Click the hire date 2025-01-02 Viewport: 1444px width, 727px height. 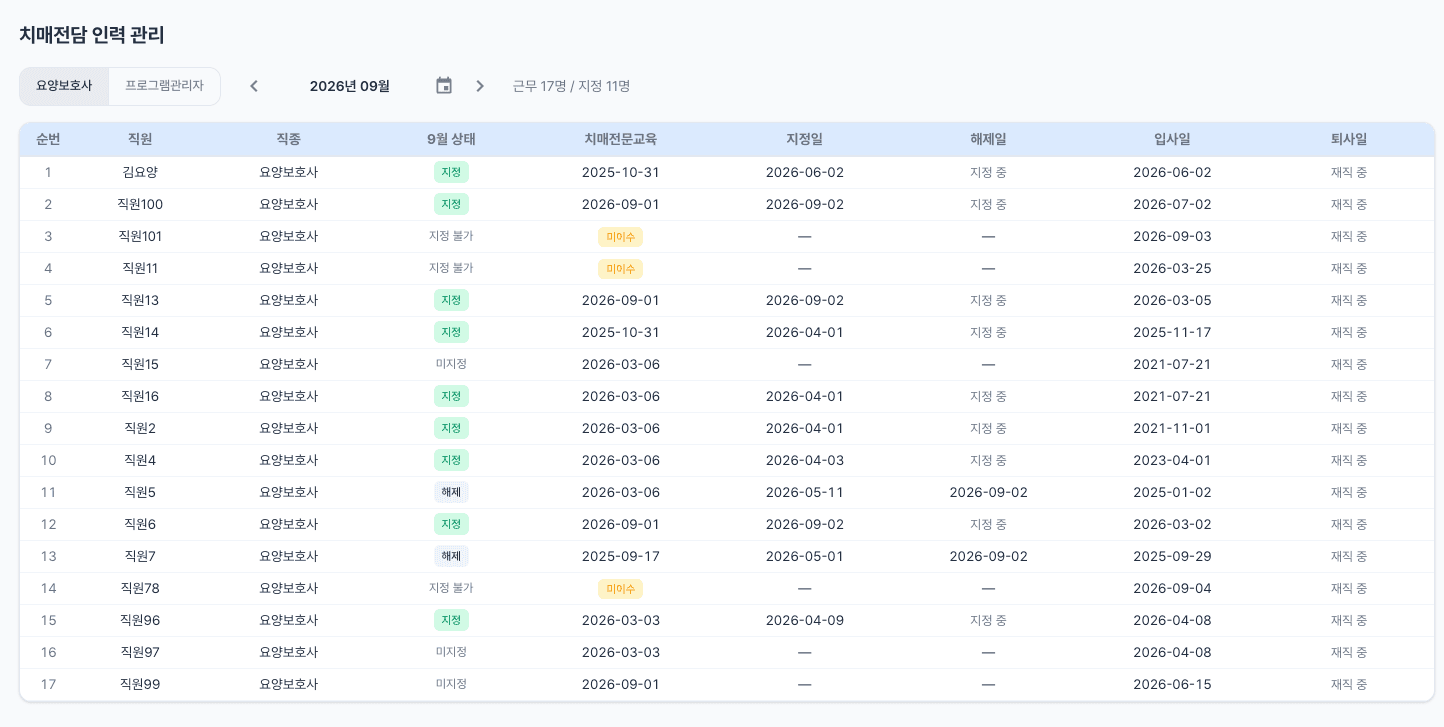click(1172, 492)
